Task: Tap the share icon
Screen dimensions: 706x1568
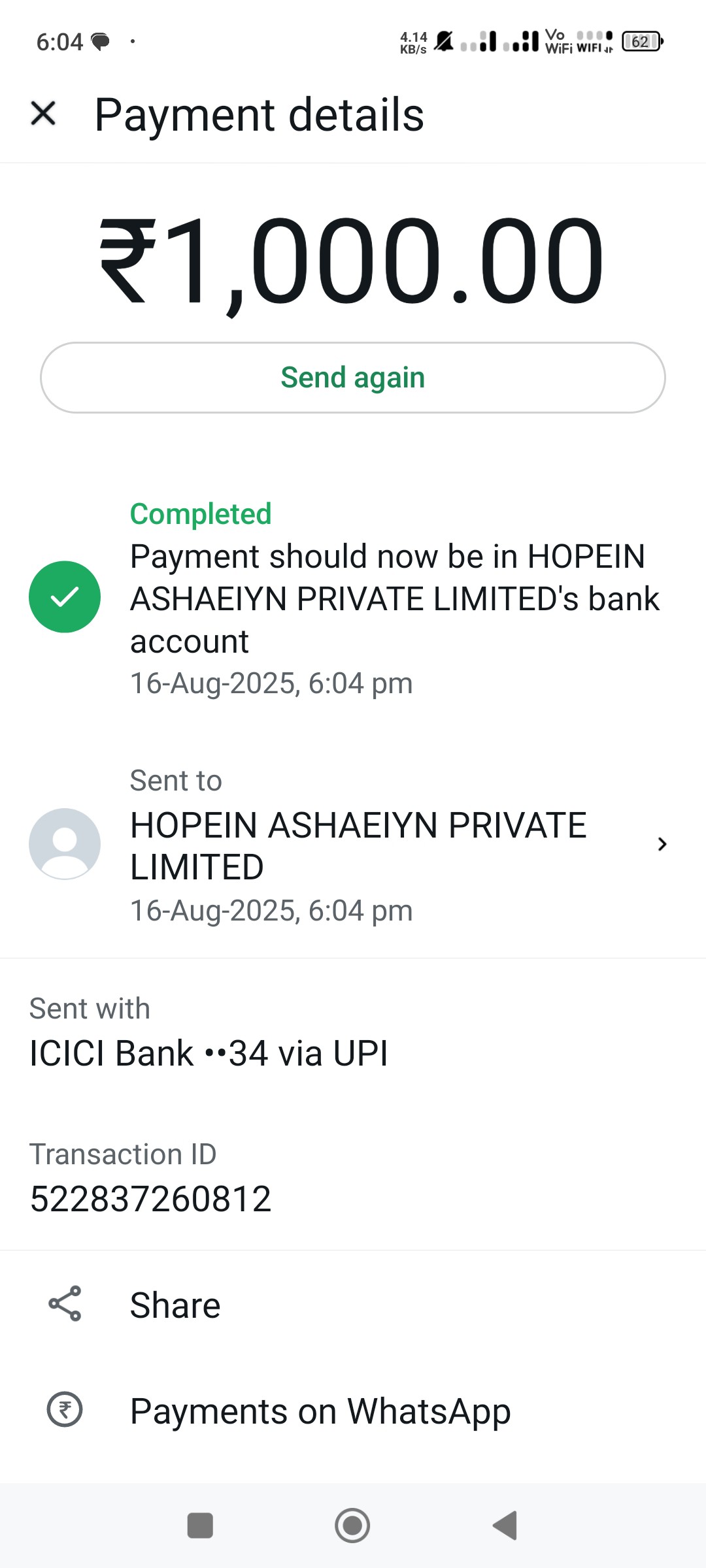Action: (x=65, y=1303)
